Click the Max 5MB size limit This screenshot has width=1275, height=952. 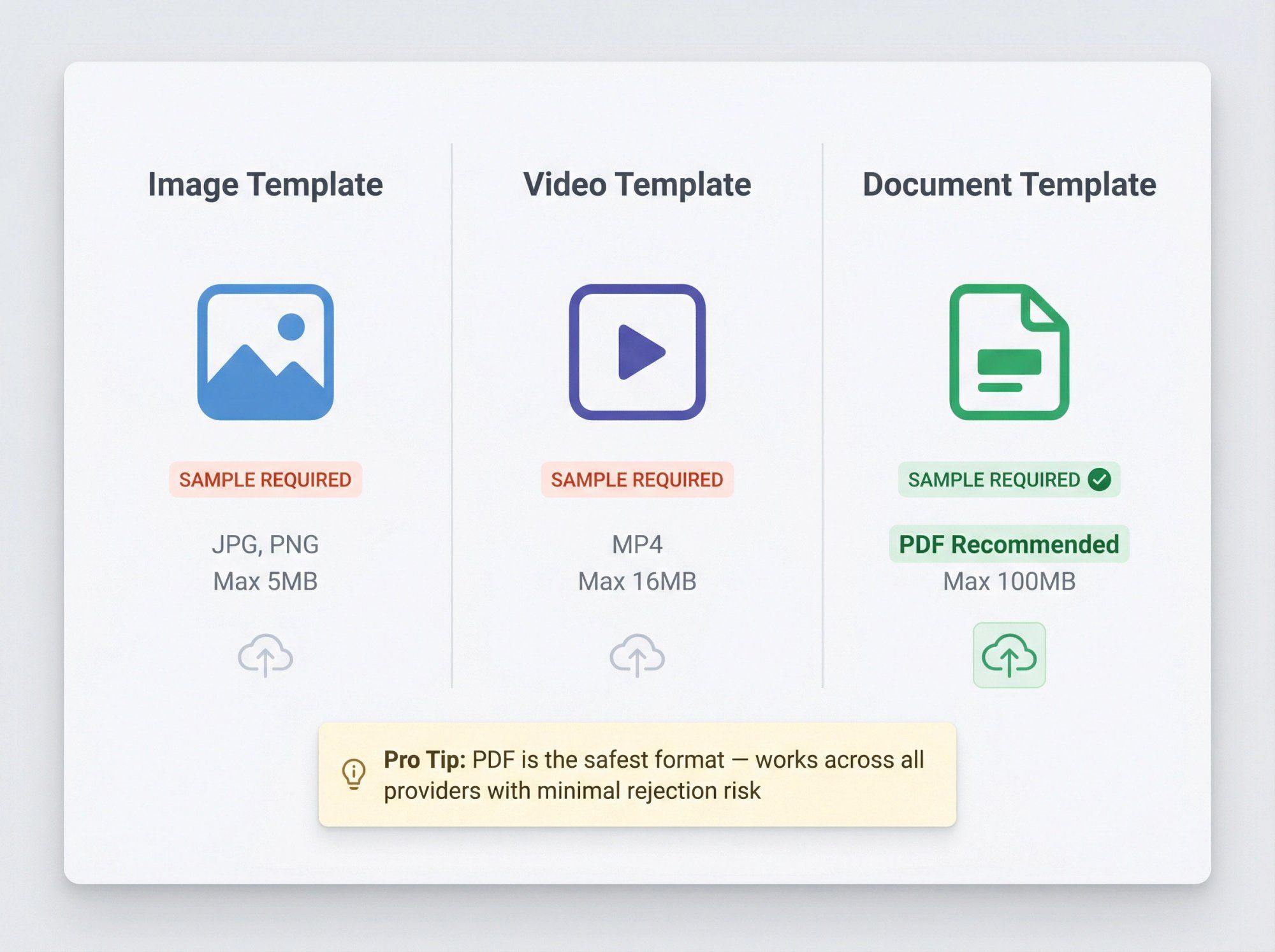[x=265, y=582]
